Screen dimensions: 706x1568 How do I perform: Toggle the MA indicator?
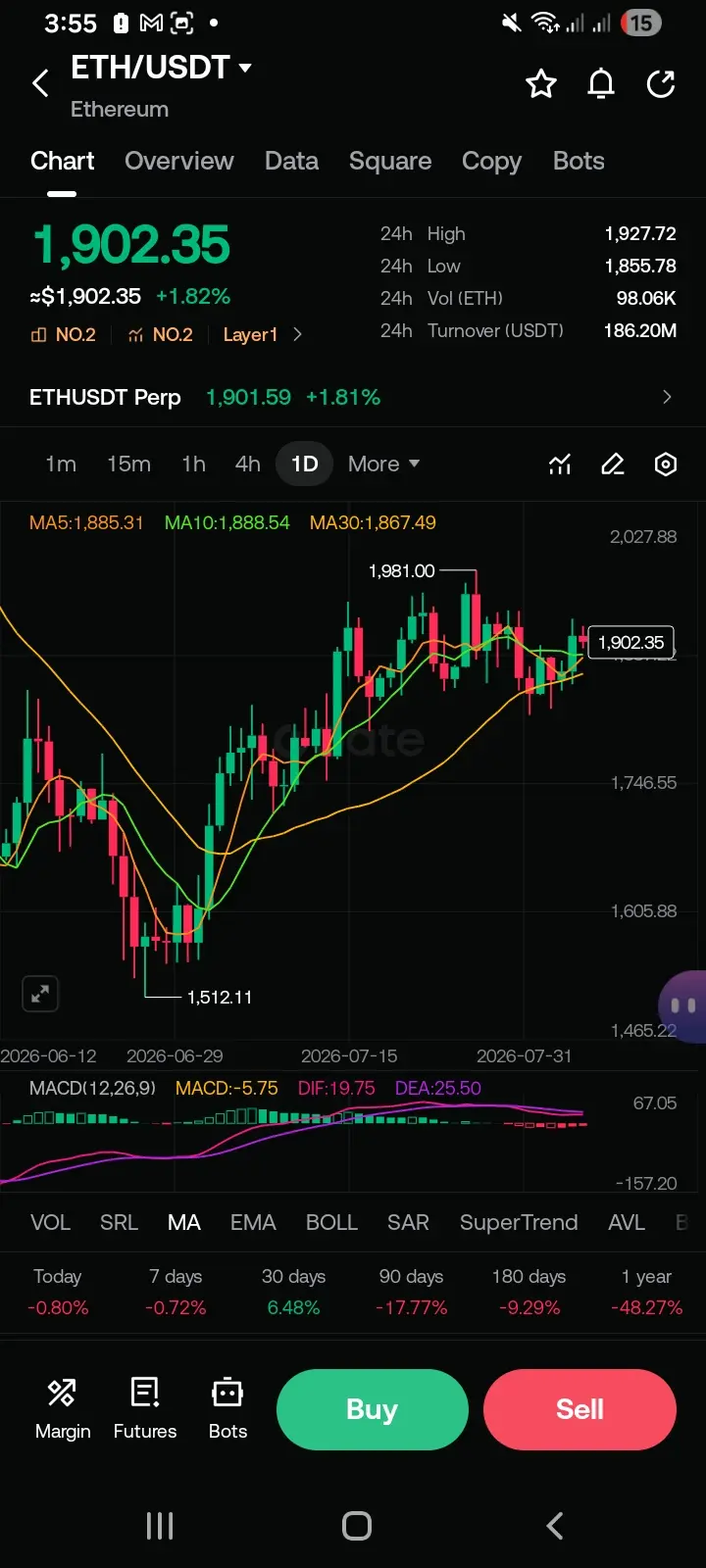tap(184, 1223)
